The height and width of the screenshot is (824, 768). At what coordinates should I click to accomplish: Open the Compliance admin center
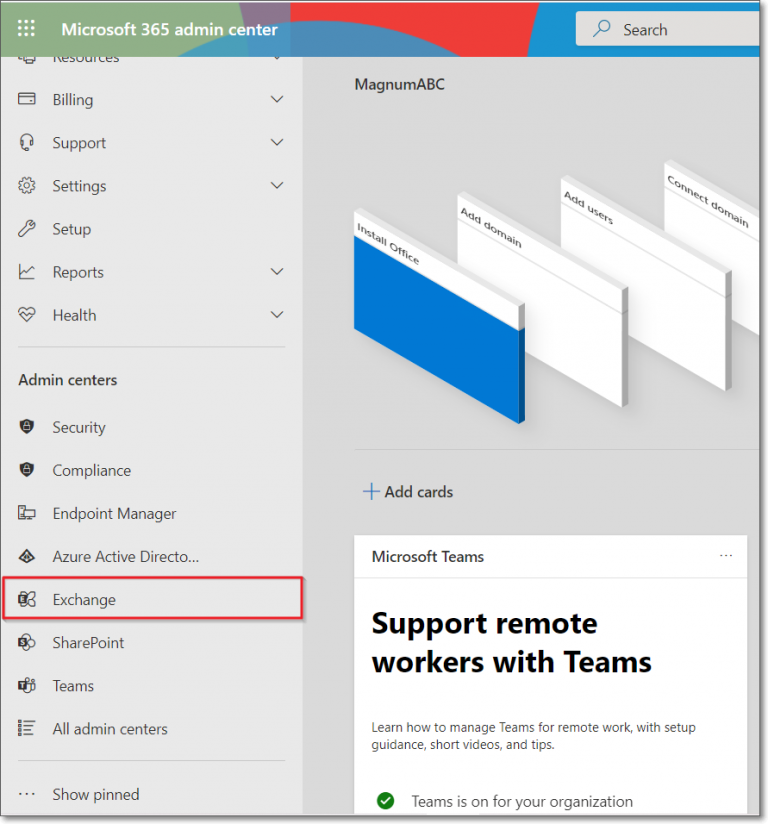[91, 470]
